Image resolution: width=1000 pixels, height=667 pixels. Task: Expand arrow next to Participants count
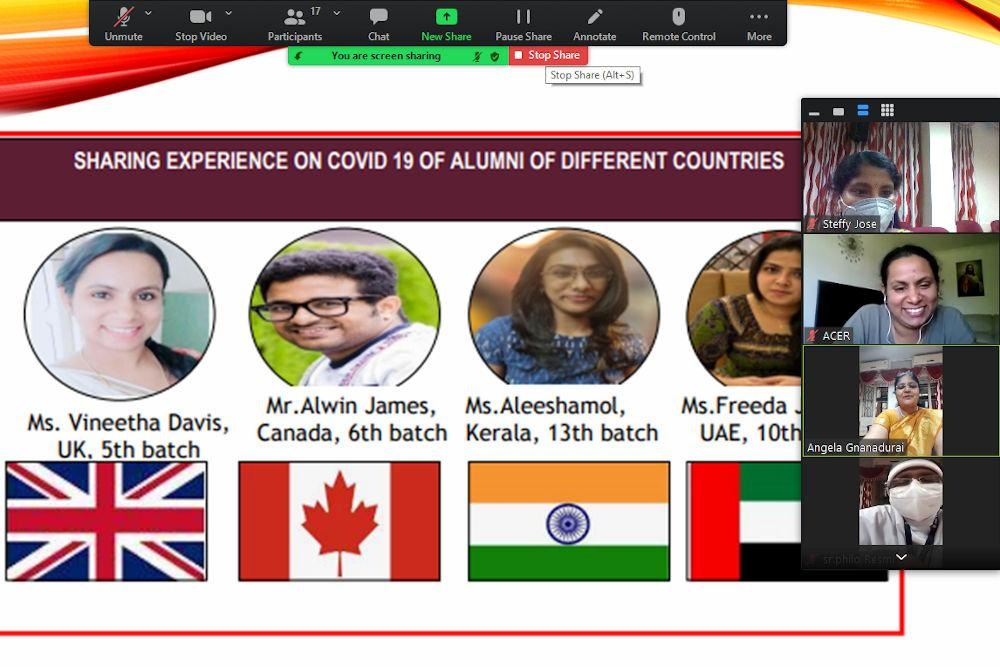[336, 13]
